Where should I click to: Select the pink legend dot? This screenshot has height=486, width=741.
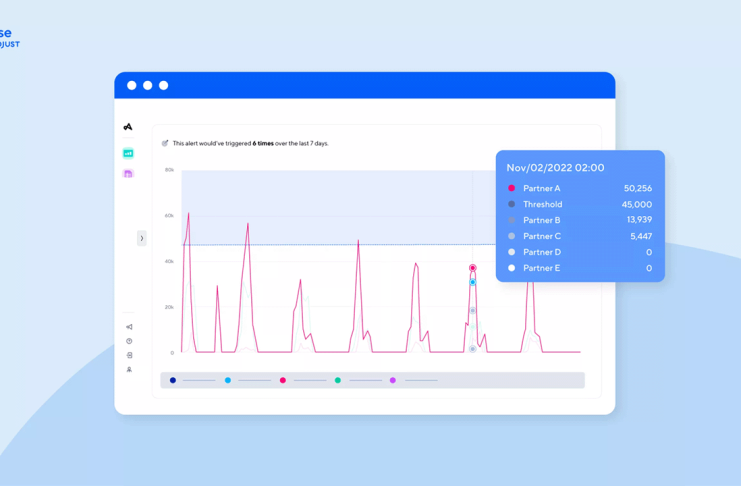pos(283,380)
